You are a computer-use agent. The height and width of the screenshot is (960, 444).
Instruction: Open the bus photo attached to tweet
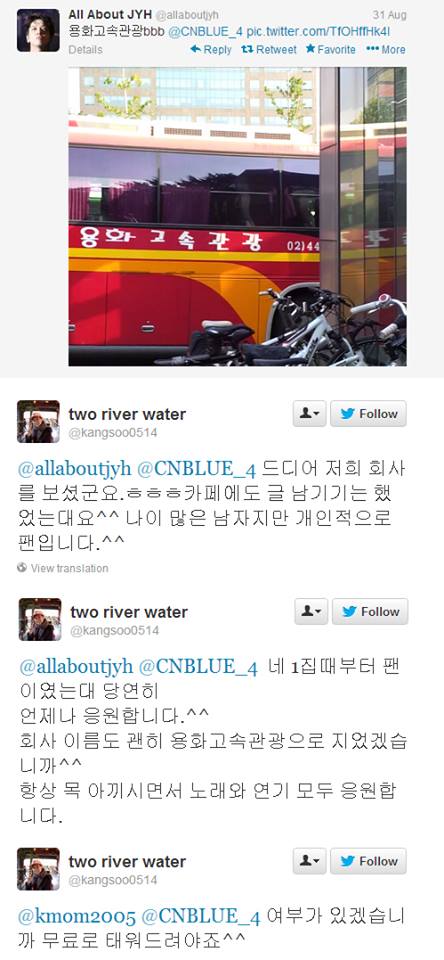[237, 216]
